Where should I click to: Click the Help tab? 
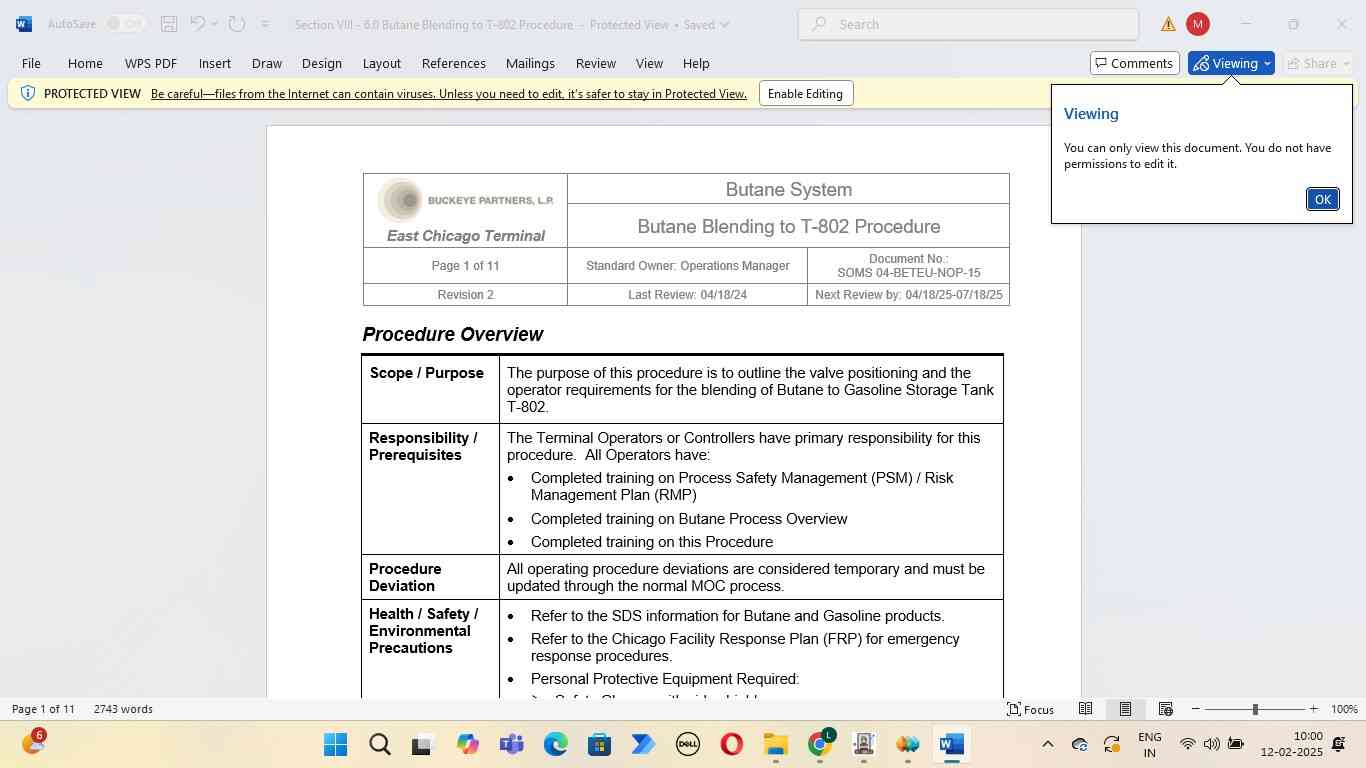point(696,63)
